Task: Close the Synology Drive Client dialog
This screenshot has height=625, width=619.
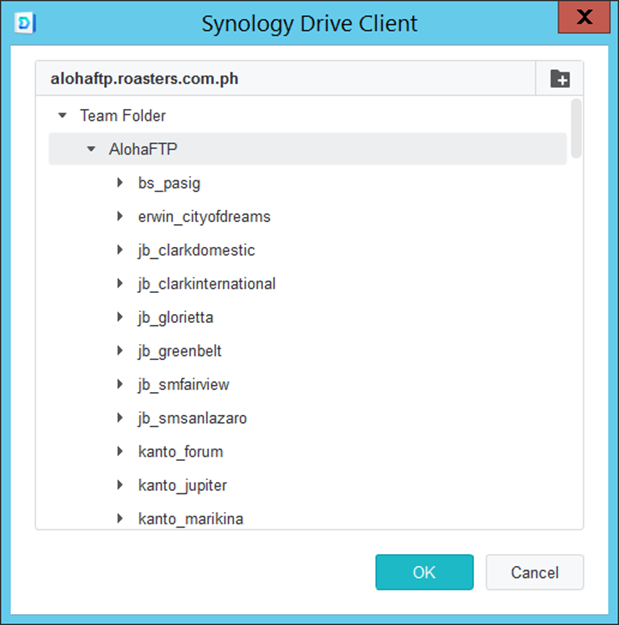Action: point(584,17)
